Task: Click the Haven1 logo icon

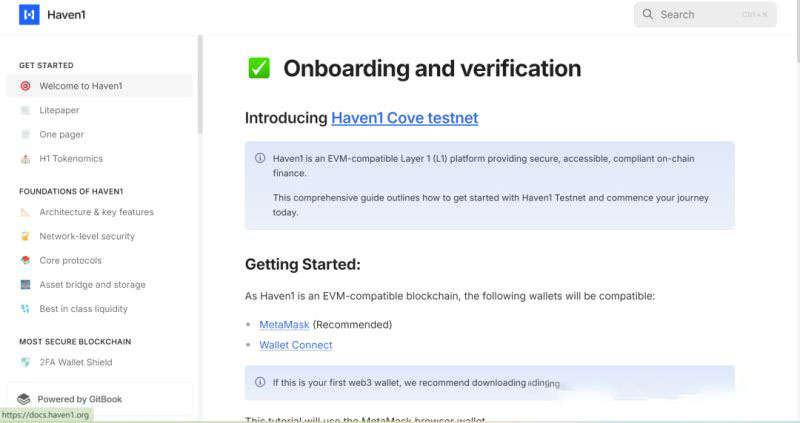Action: point(29,15)
